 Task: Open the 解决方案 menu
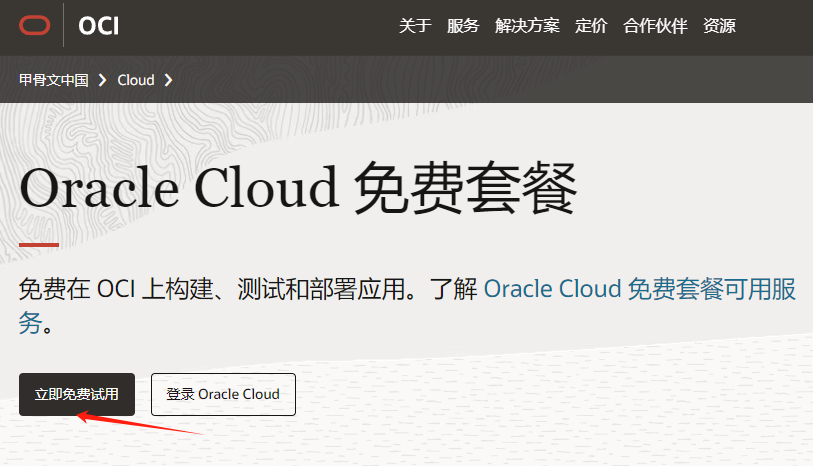(x=527, y=25)
